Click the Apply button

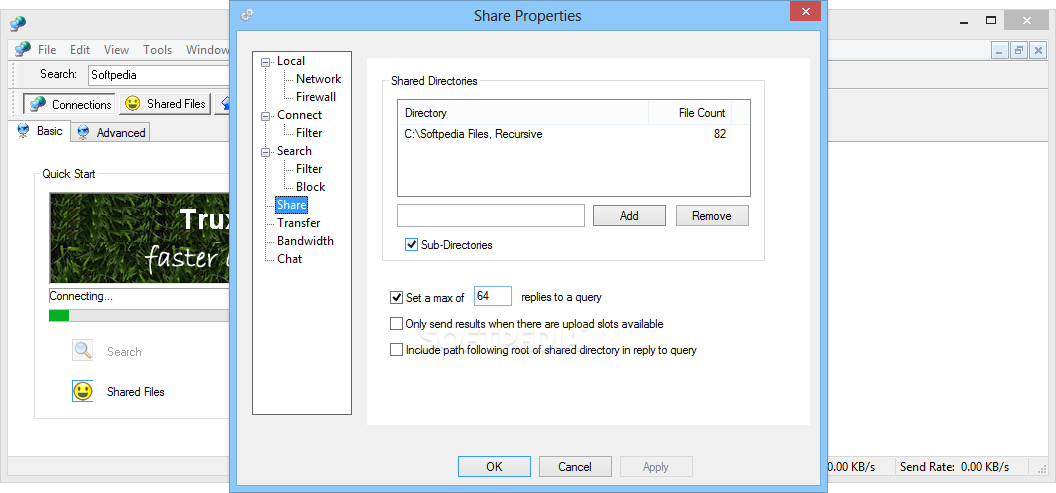pos(656,467)
